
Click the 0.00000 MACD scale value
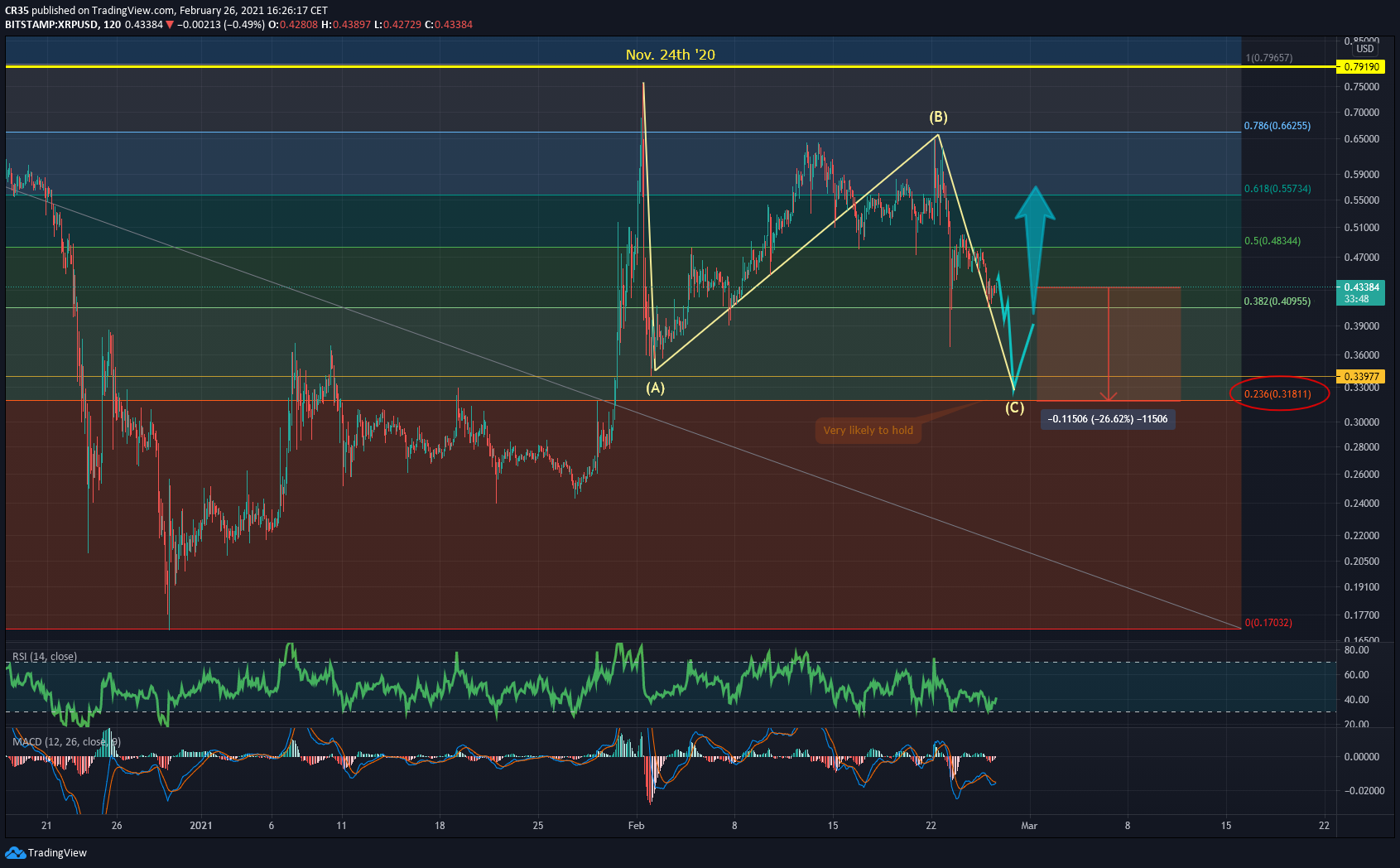[x=1361, y=757]
